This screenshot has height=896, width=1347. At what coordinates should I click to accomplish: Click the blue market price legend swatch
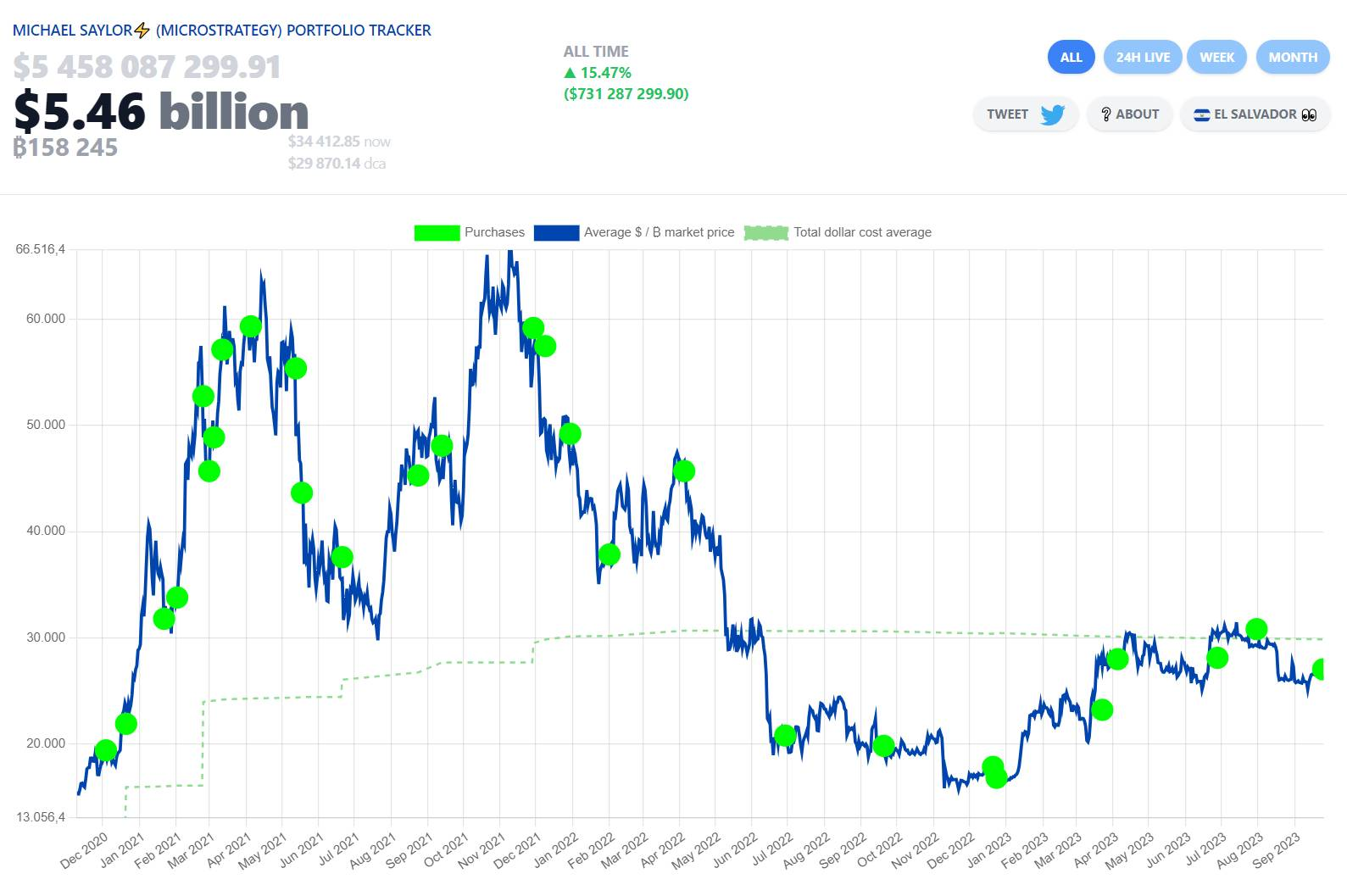click(556, 232)
